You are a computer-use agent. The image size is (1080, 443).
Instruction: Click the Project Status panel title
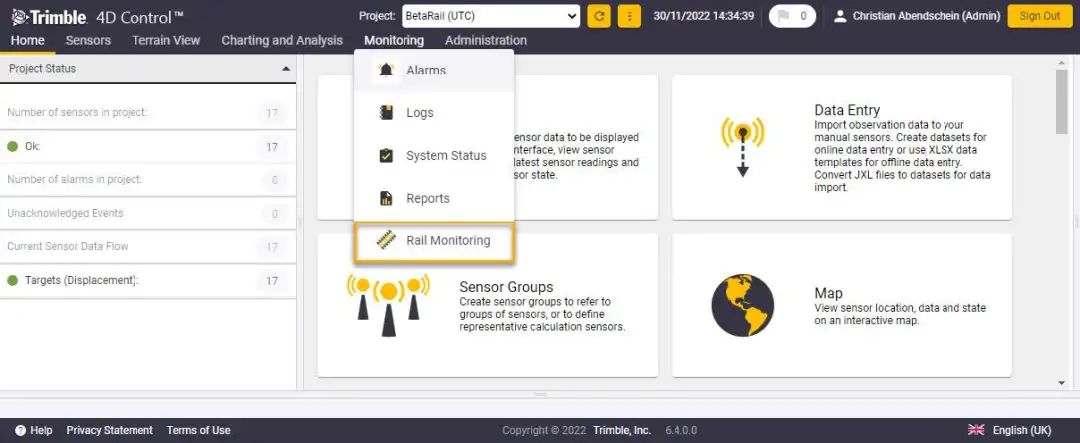coord(43,69)
